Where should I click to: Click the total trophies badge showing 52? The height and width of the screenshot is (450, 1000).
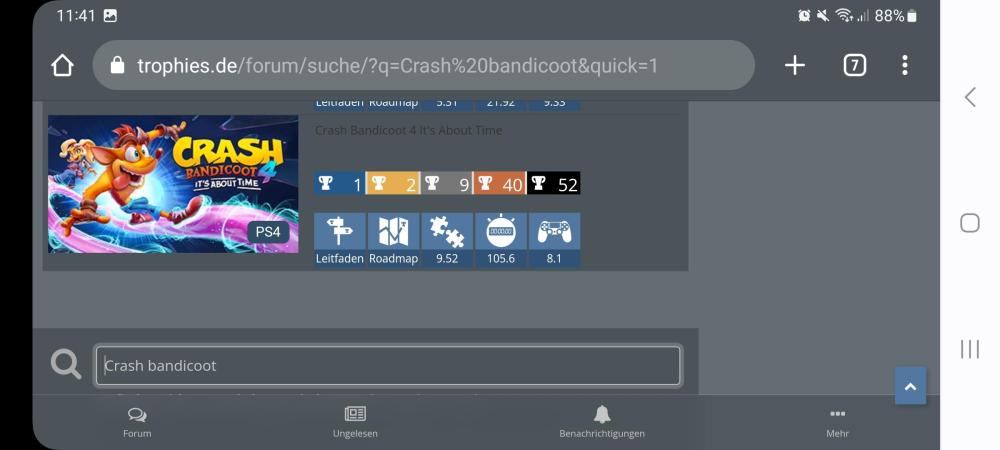(x=554, y=184)
